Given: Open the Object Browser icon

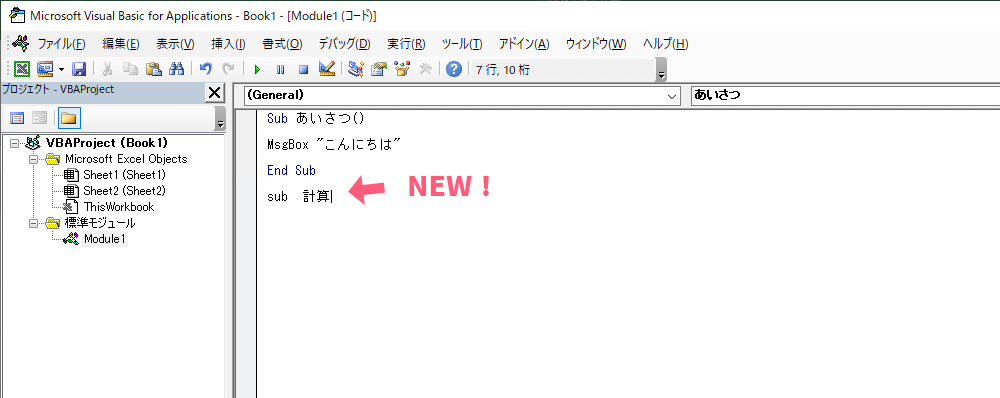Looking at the screenshot, I should click(402, 69).
